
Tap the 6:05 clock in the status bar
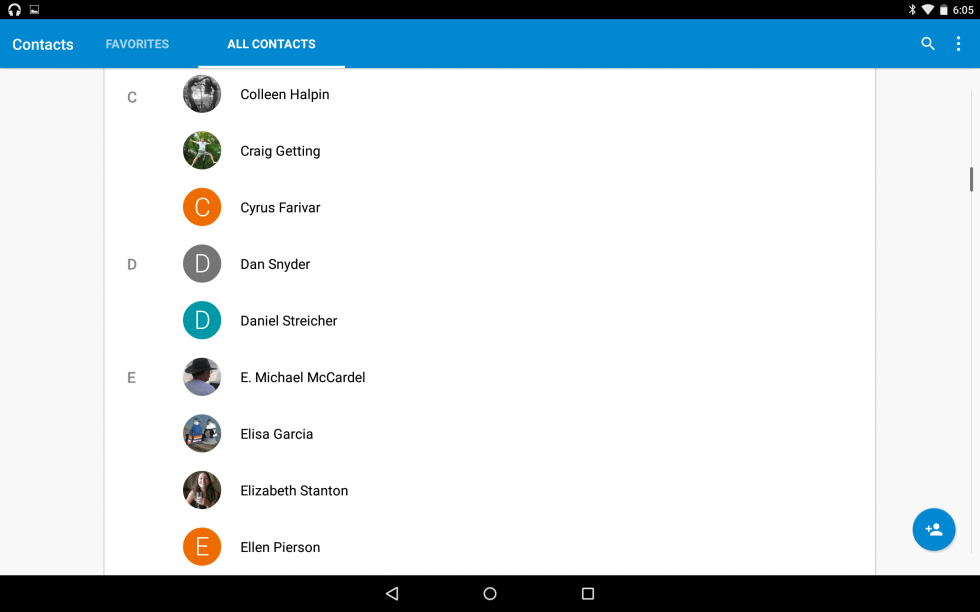click(963, 9)
